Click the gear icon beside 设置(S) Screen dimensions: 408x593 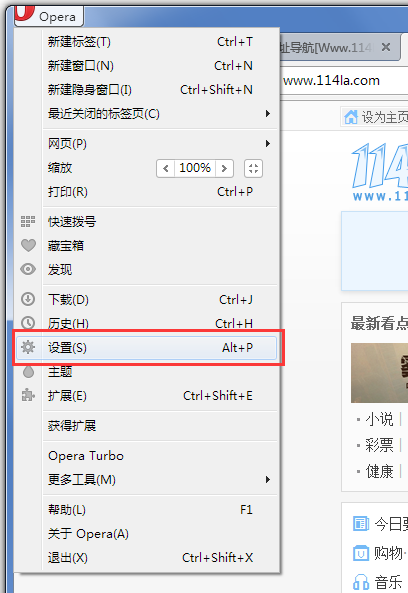pyautogui.click(x=28, y=347)
